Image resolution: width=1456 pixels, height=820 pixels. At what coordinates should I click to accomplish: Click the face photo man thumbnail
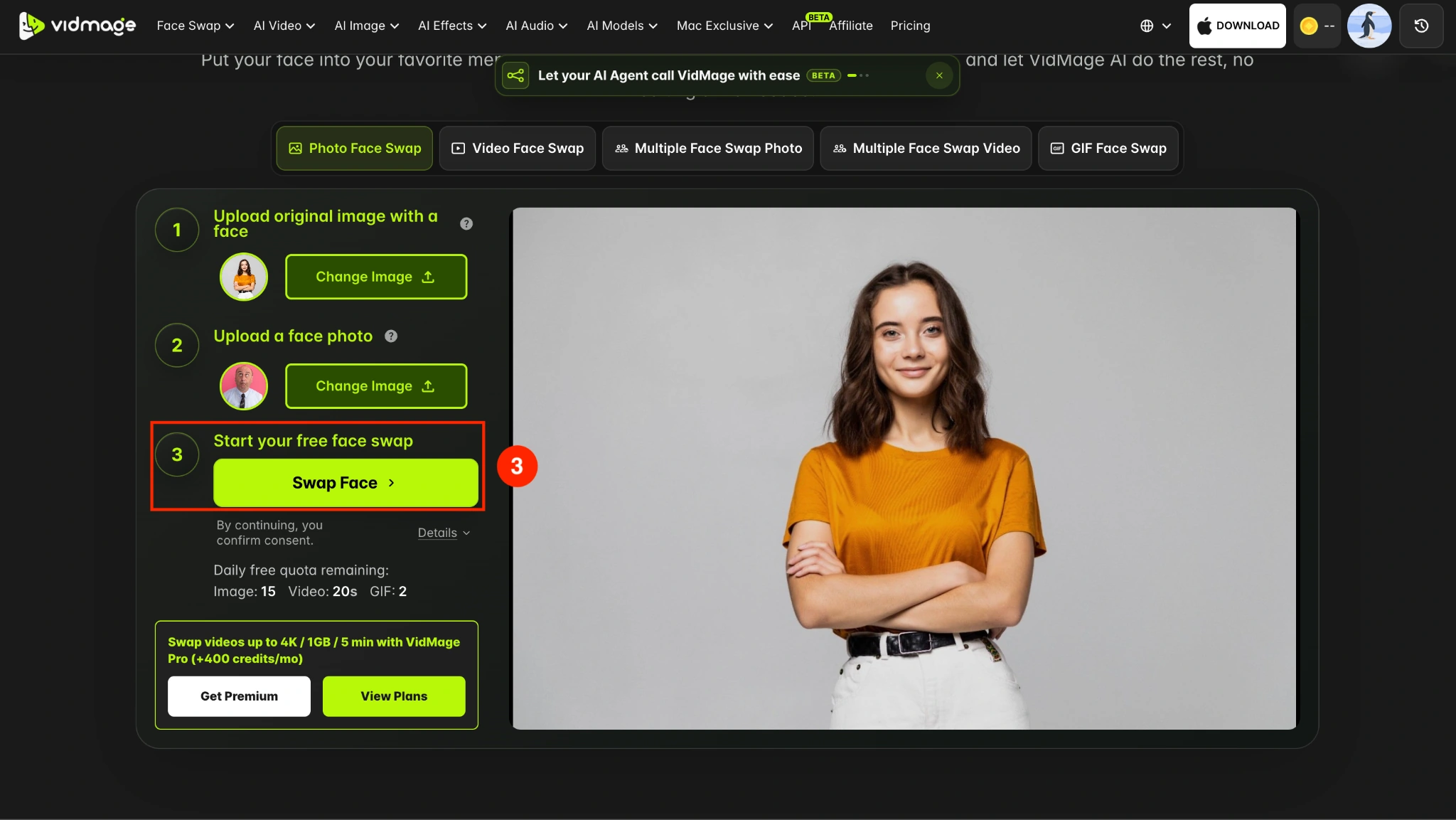(x=244, y=386)
